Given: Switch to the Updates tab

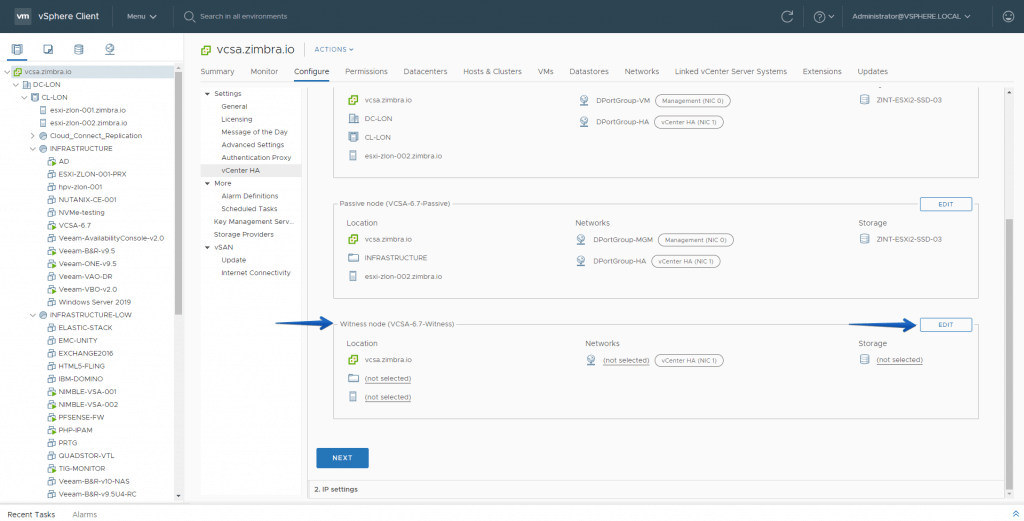Looking at the screenshot, I should point(872,71).
